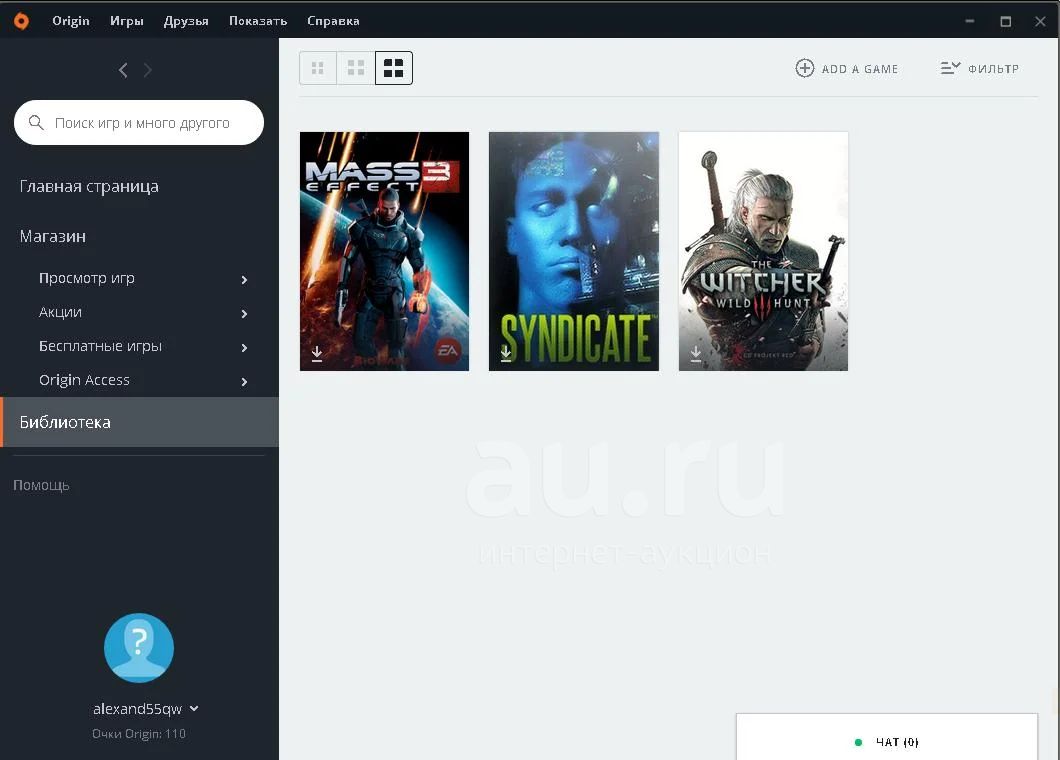The height and width of the screenshot is (760, 1060).
Task: Open the ЧАТ (0) panel
Action: coord(886,737)
